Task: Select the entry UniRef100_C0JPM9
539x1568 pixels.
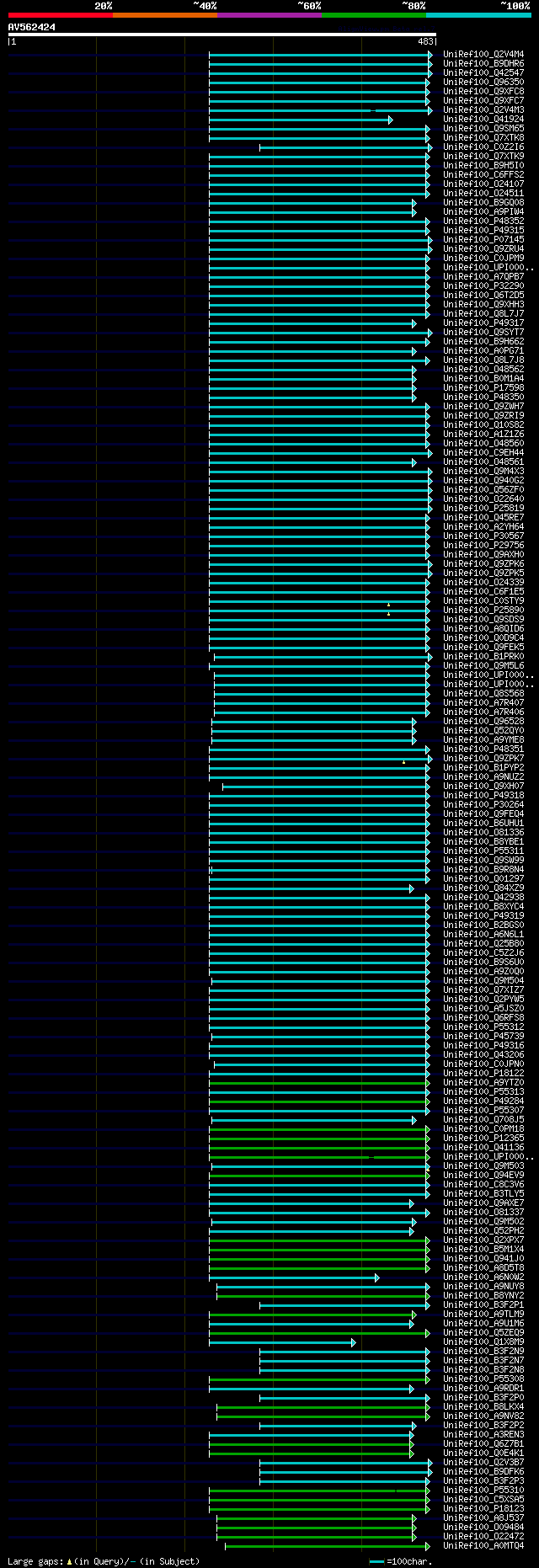Action: click(483, 259)
